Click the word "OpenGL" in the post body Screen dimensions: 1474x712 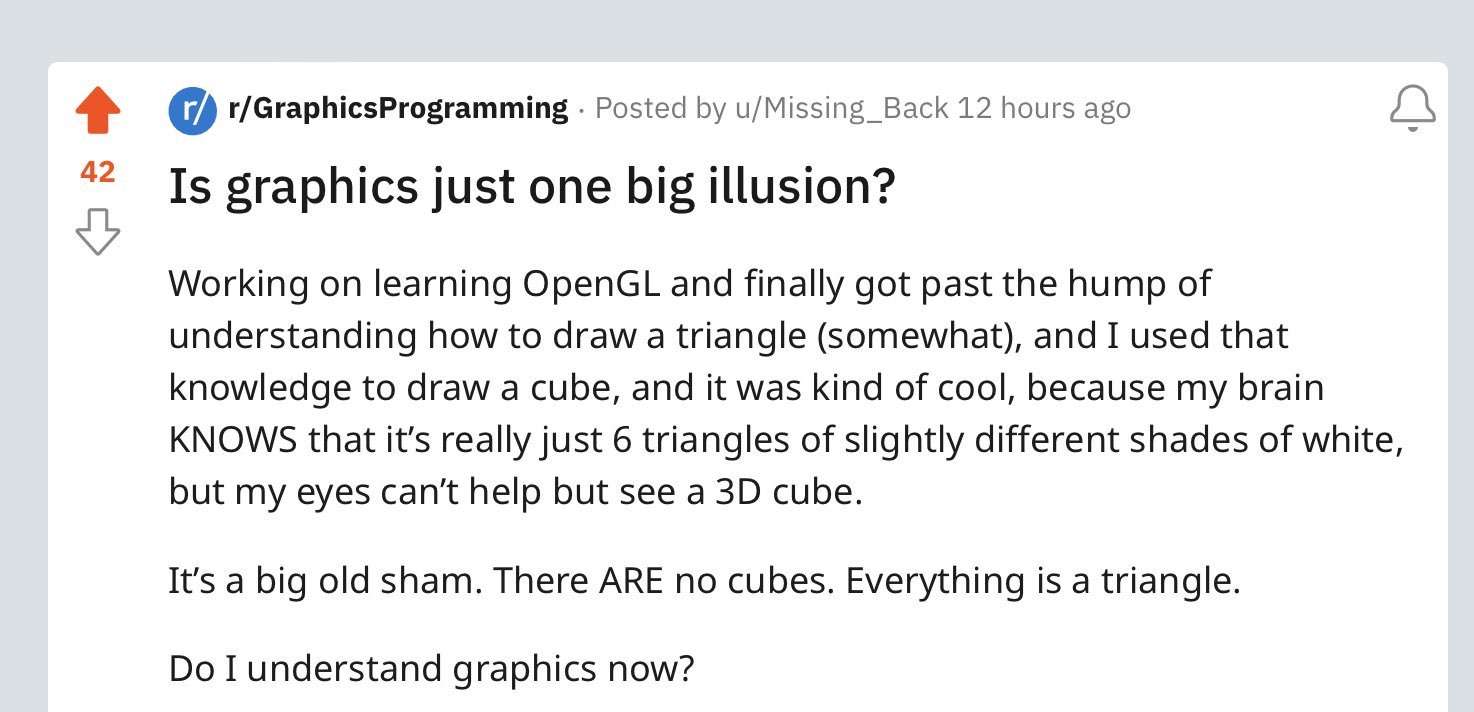click(591, 284)
